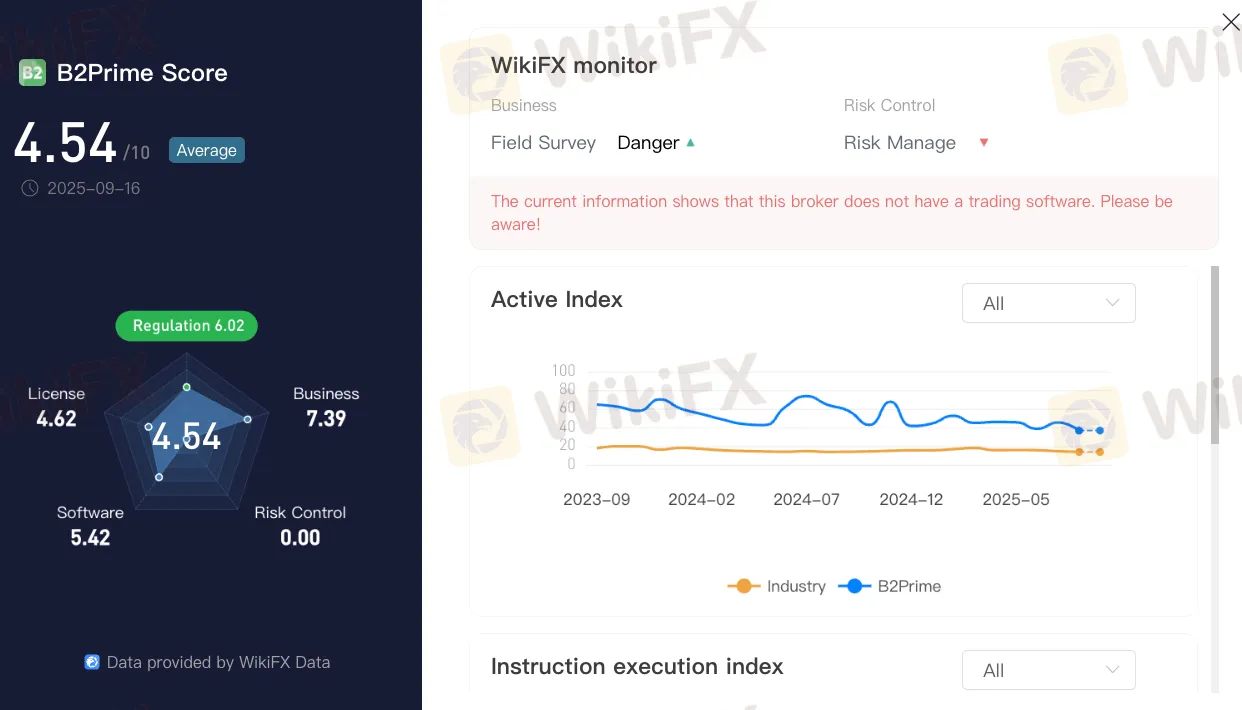Click the Average rating badge
1242x710 pixels.
tap(206, 151)
